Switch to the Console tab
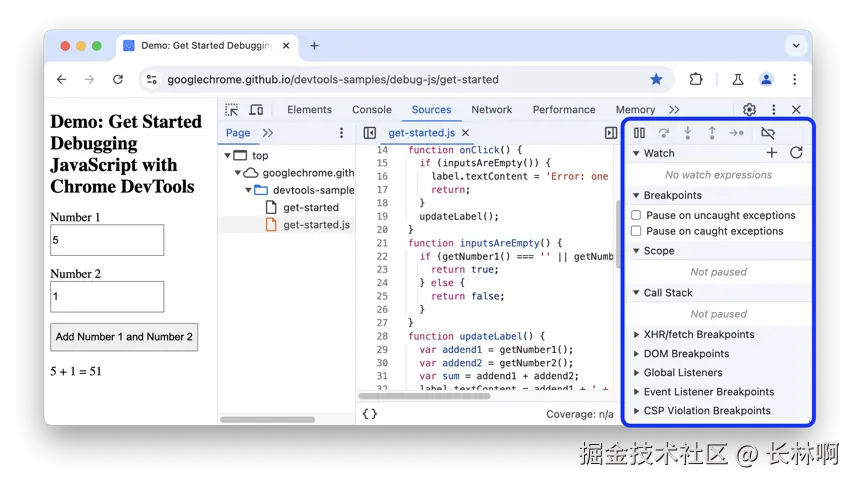 tap(372, 110)
